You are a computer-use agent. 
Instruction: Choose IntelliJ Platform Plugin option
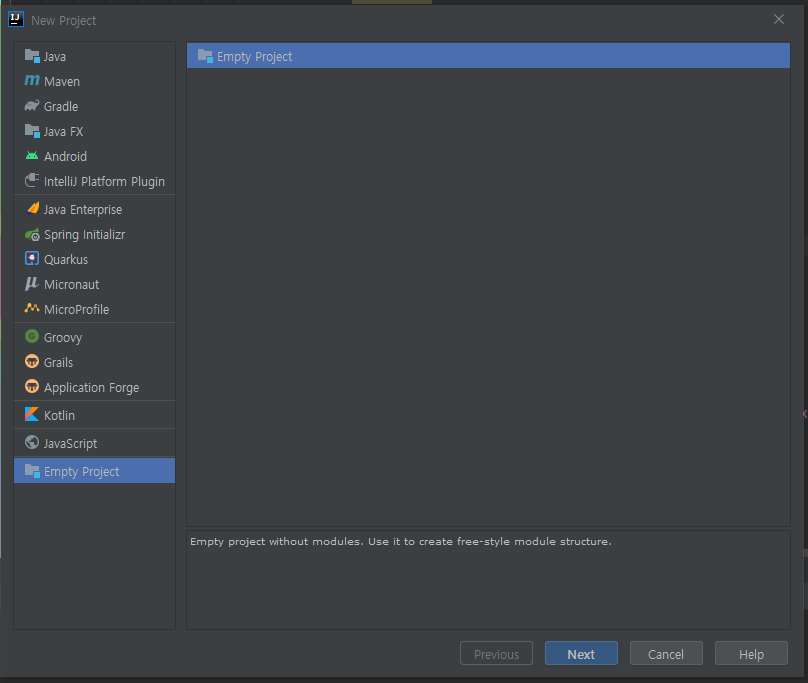(x=94, y=181)
